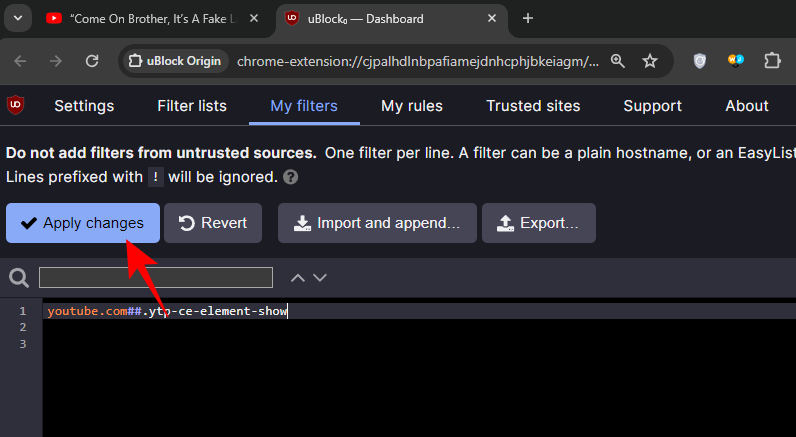
Task: Click the youtube.com##.ytp-ce-element-show filter line
Action: pos(168,311)
